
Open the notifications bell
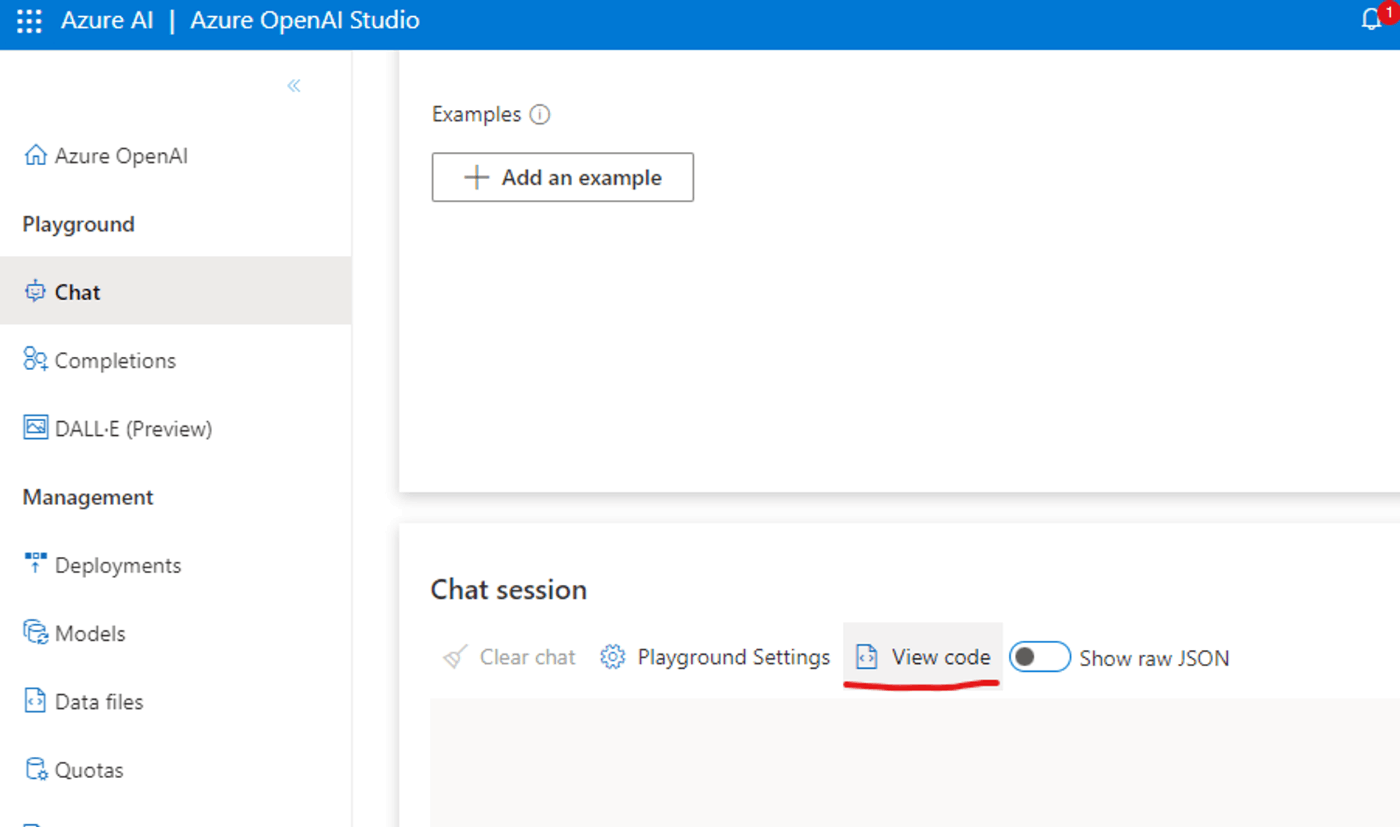[x=1372, y=20]
